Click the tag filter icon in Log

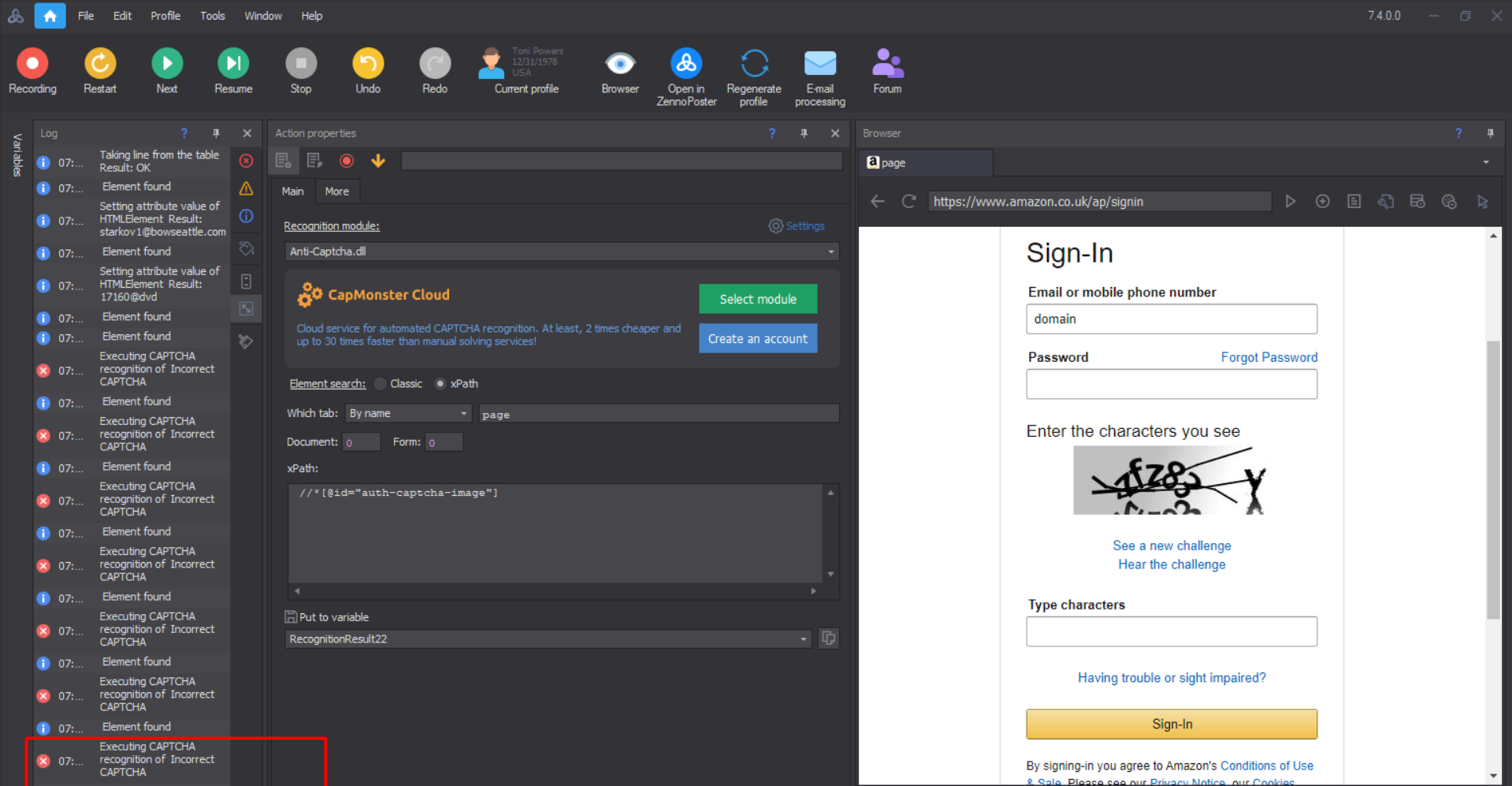(247, 248)
